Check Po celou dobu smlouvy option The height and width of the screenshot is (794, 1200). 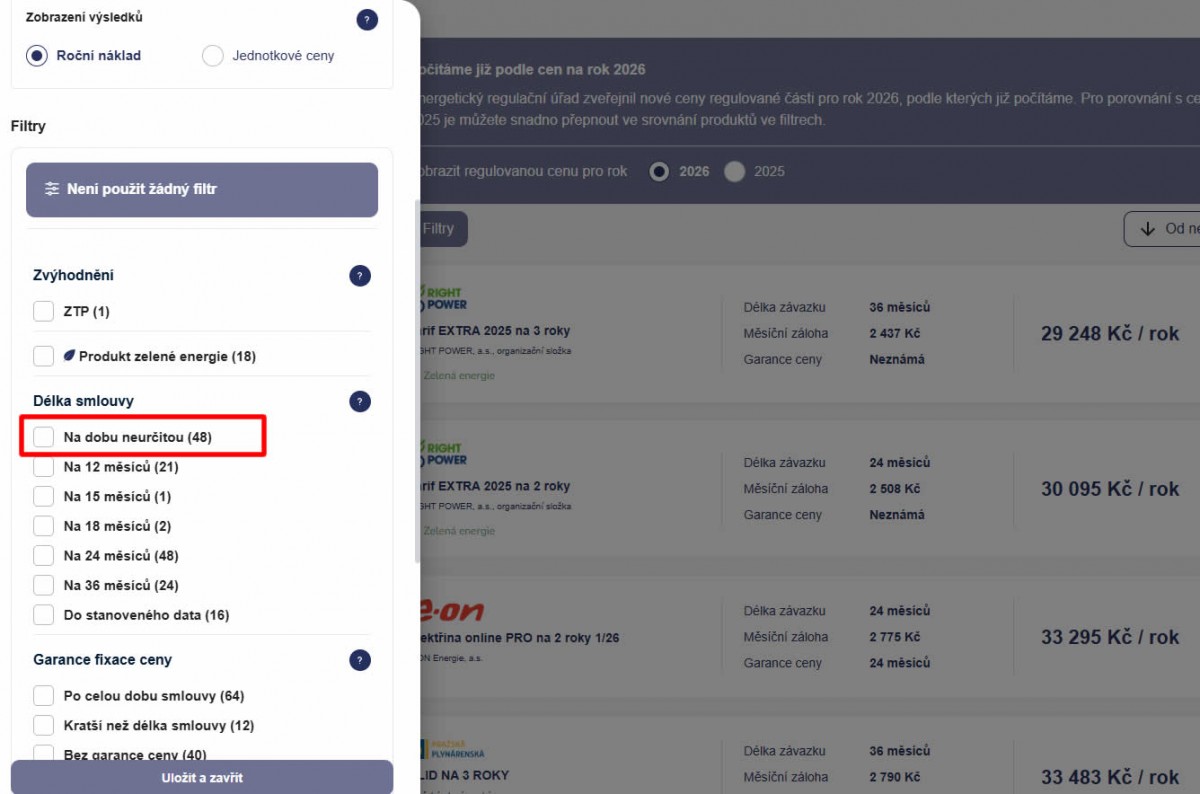[x=44, y=696]
